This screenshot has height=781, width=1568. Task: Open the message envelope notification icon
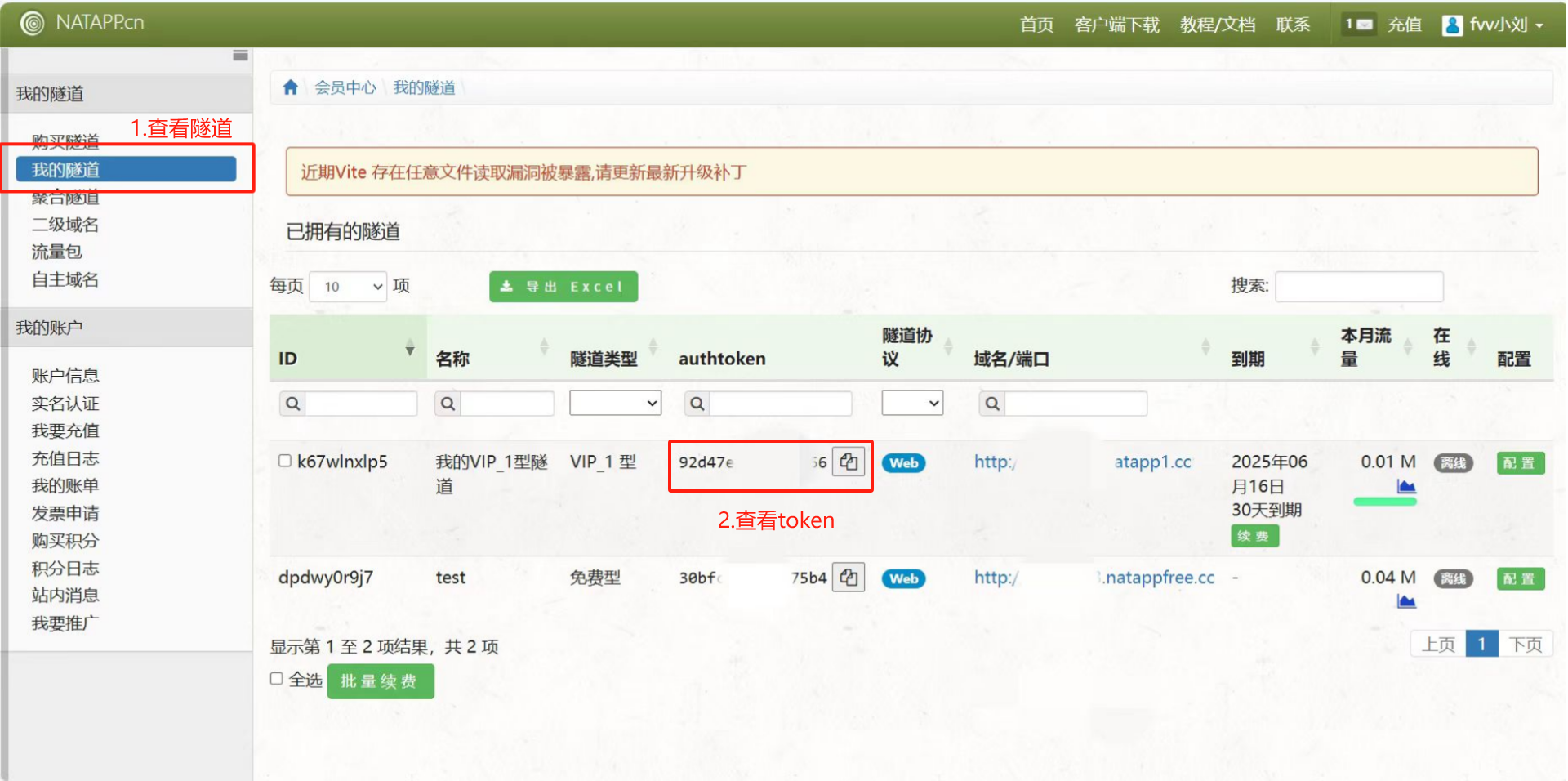[1359, 25]
